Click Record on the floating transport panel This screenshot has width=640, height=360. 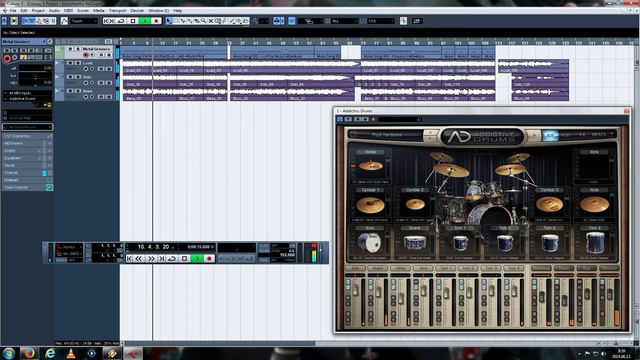coord(209,258)
